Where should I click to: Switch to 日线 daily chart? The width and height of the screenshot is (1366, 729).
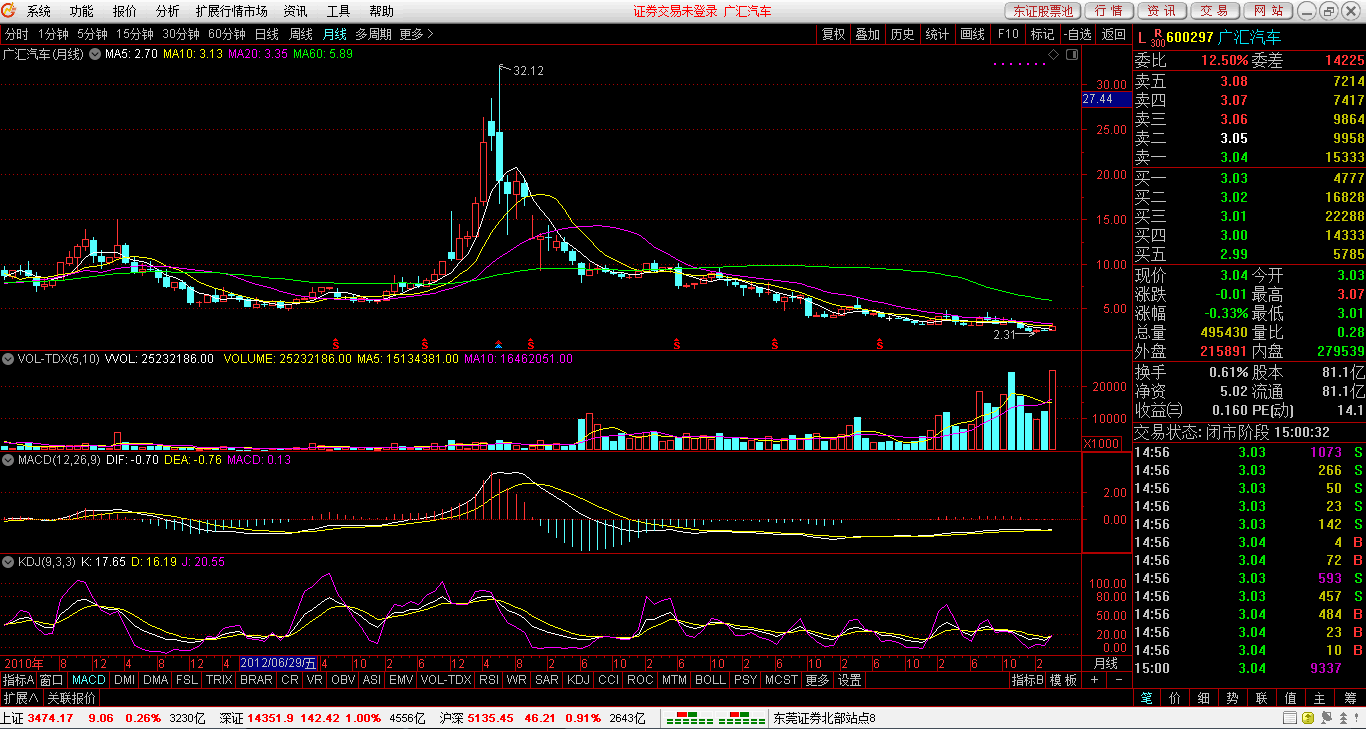point(267,34)
